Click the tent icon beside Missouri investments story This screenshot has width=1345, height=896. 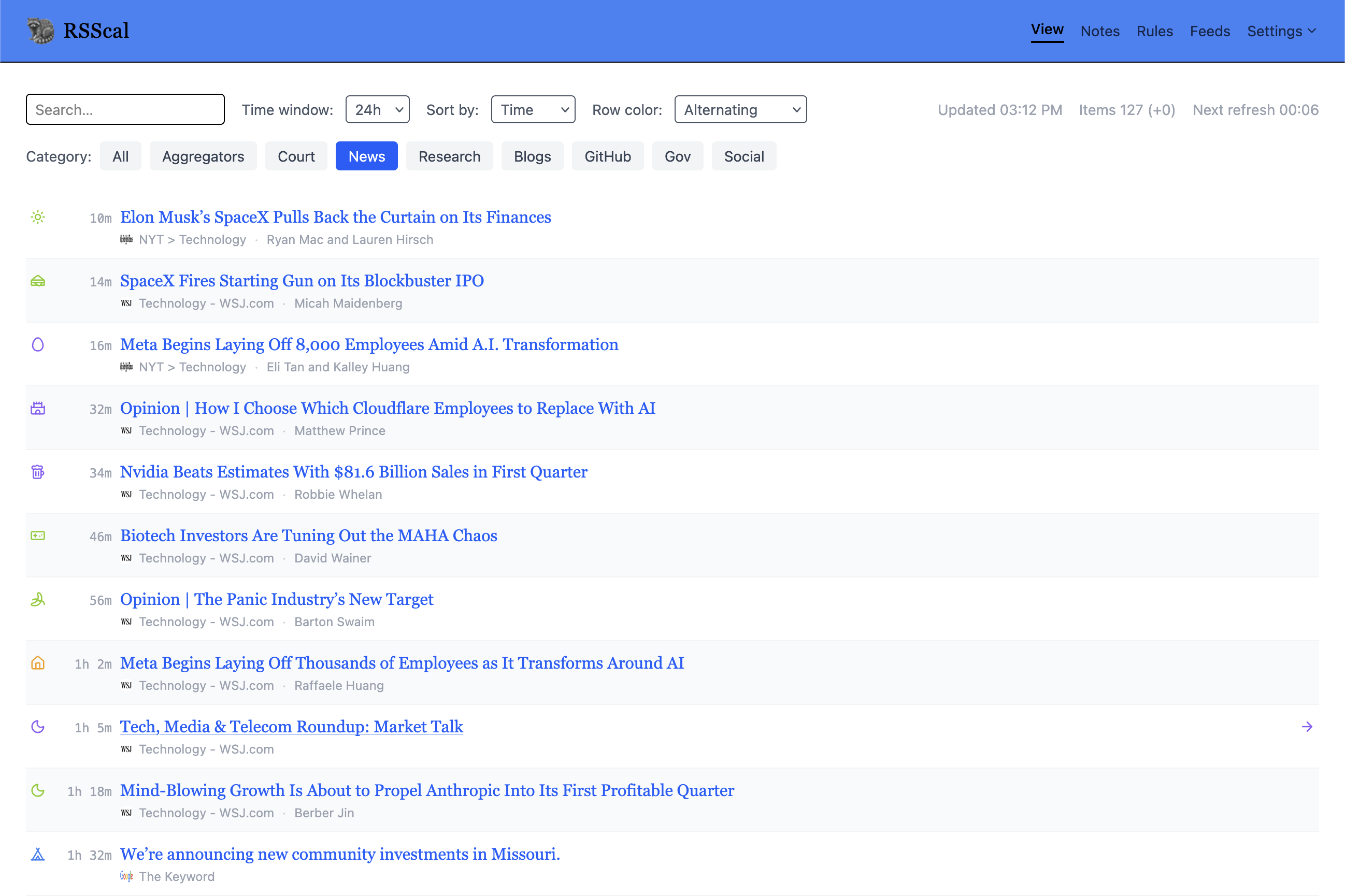38,854
